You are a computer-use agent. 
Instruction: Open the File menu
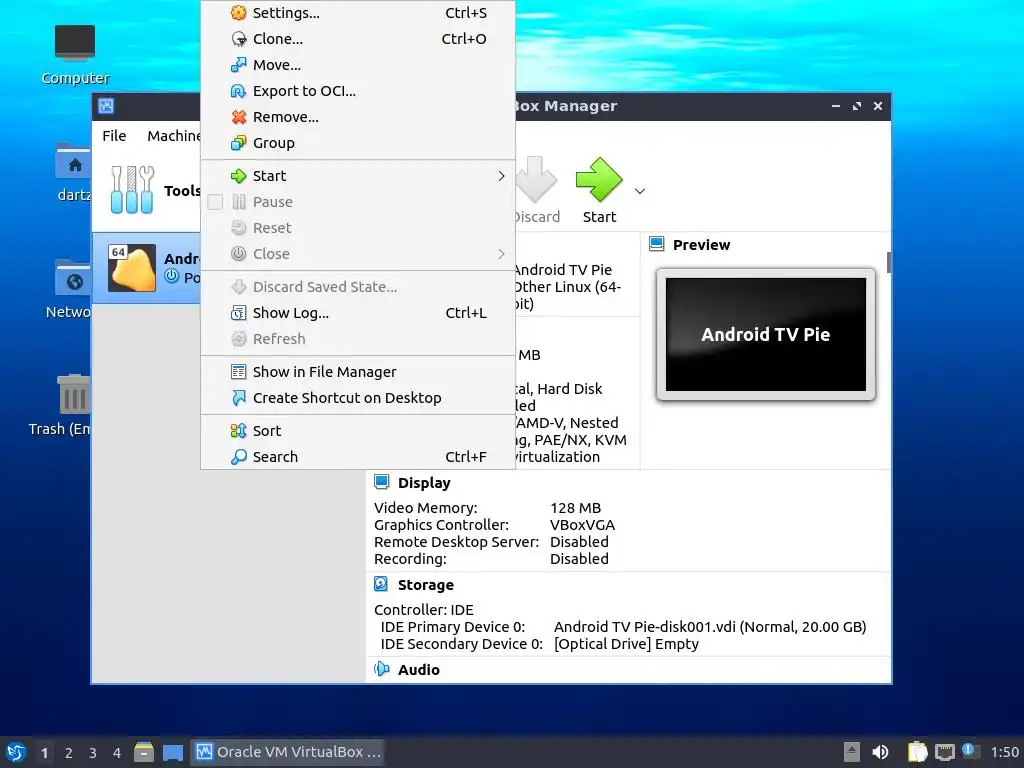(x=114, y=136)
